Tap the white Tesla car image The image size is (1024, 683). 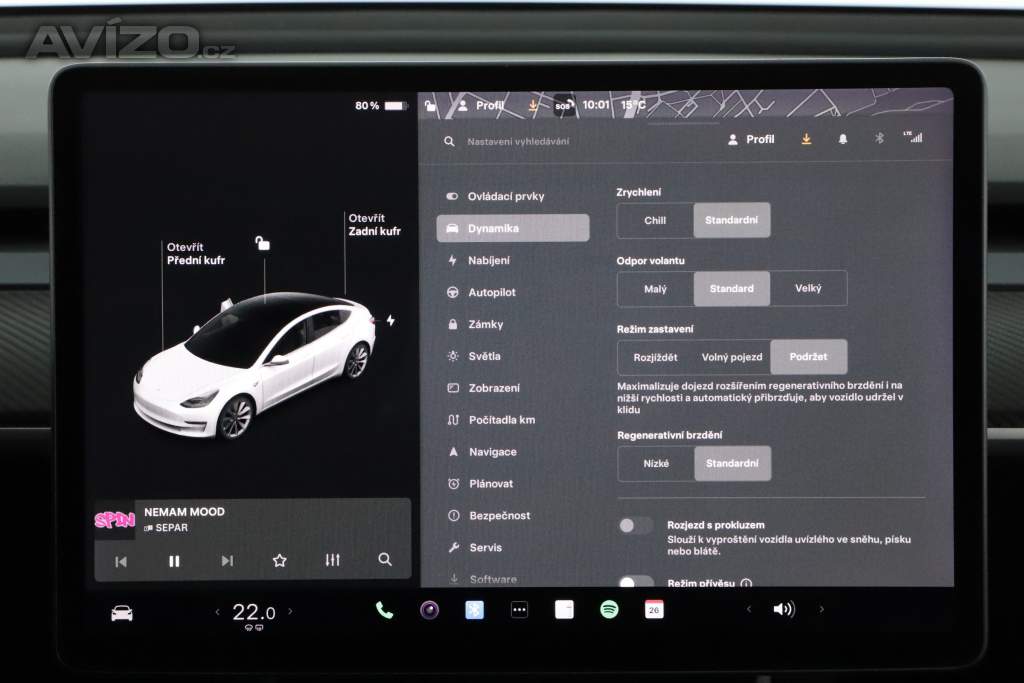coord(255,366)
